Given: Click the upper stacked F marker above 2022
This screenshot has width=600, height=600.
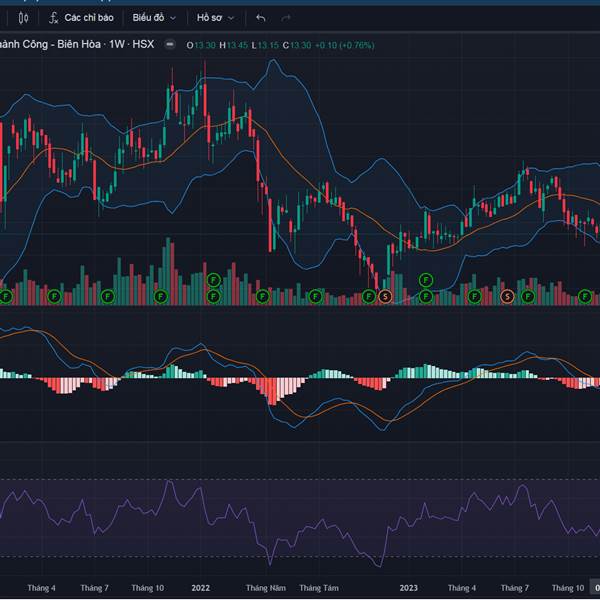Looking at the screenshot, I should 213,279.
